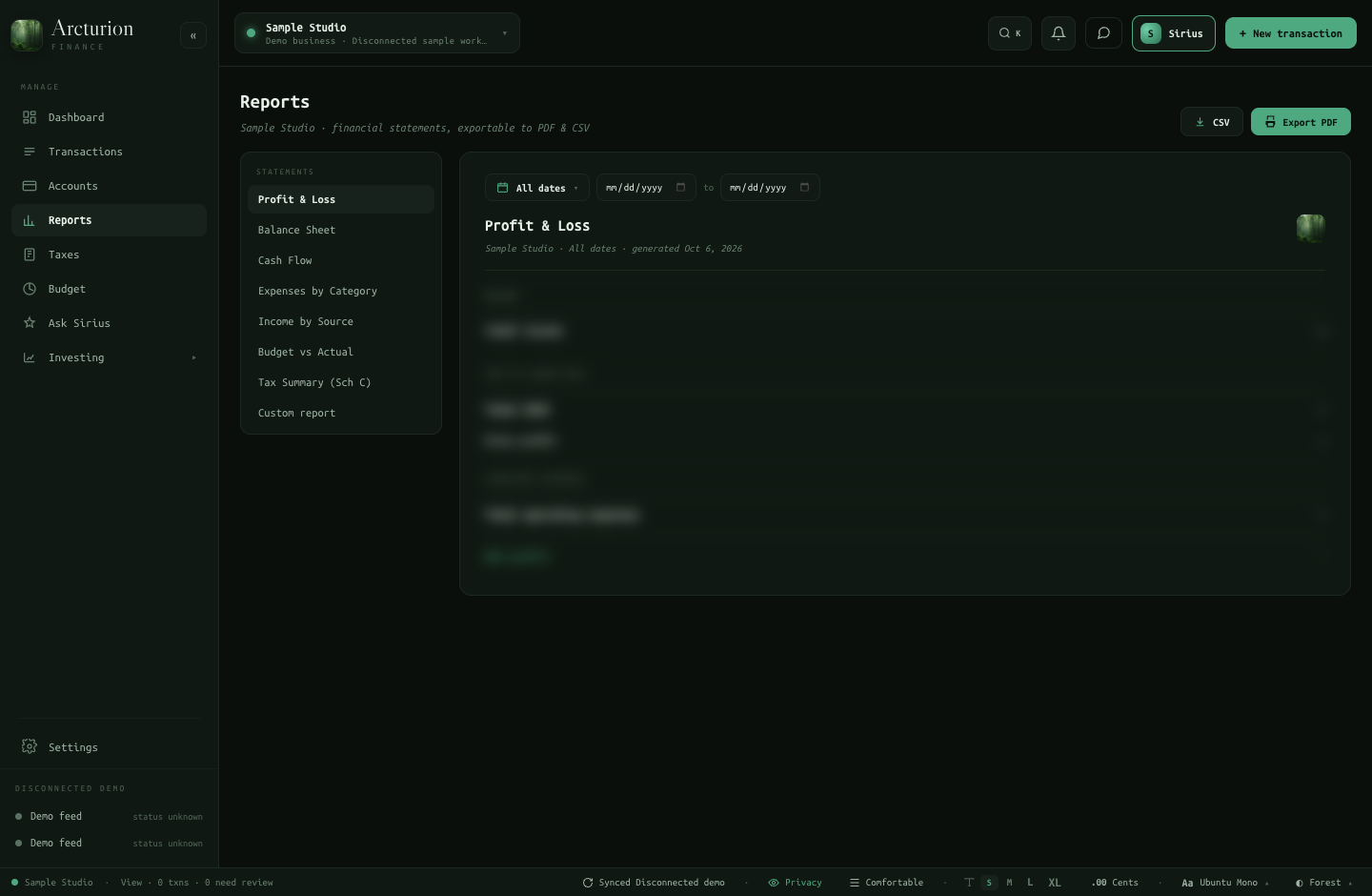Image resolution: width=1372 pixels, height=896 pixels.
Task: Open the Taxes page
Action: [x=109, y=255]
